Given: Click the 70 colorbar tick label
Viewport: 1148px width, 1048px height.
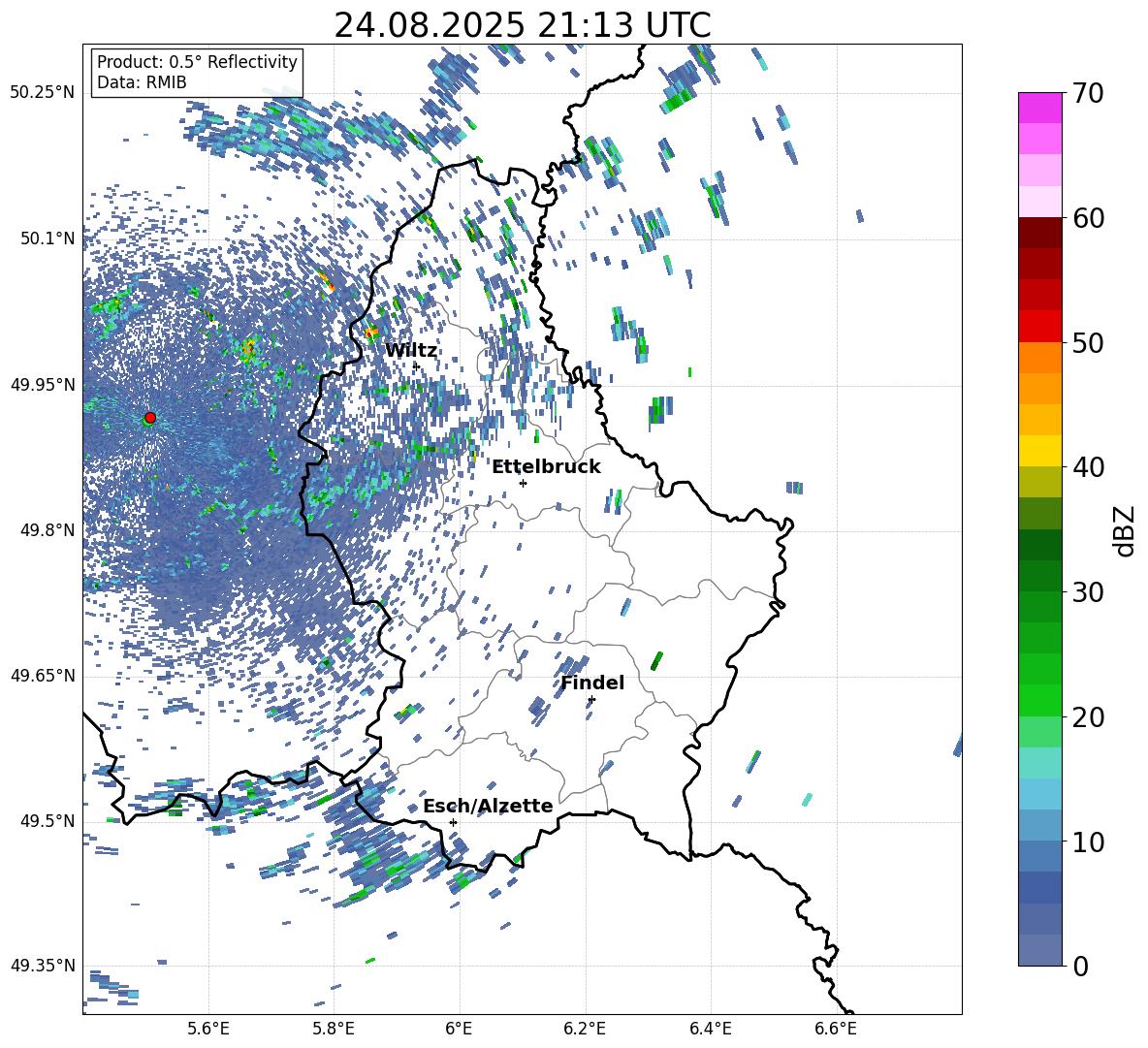Looking at the screenshot, I should [x=1088, y=94].
